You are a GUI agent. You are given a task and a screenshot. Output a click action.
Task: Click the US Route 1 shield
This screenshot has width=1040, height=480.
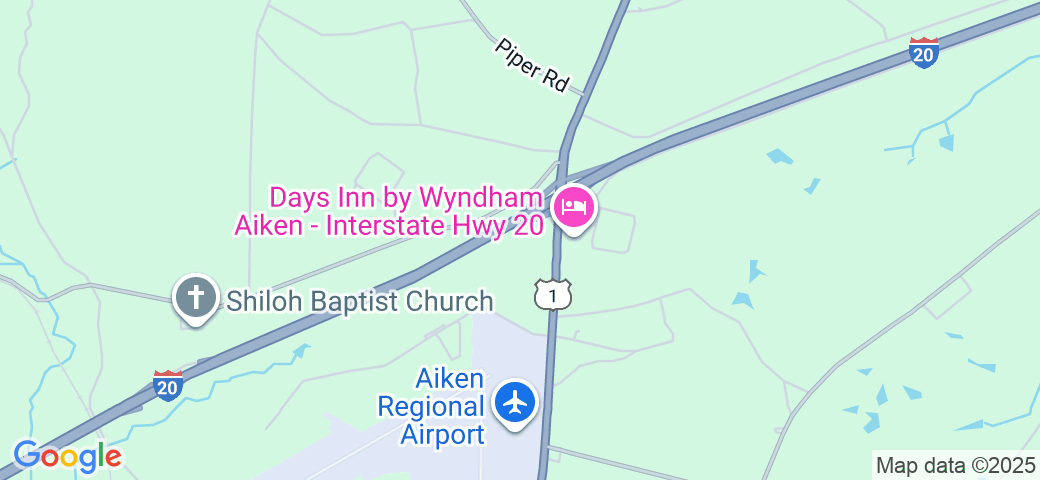(553, 294)
